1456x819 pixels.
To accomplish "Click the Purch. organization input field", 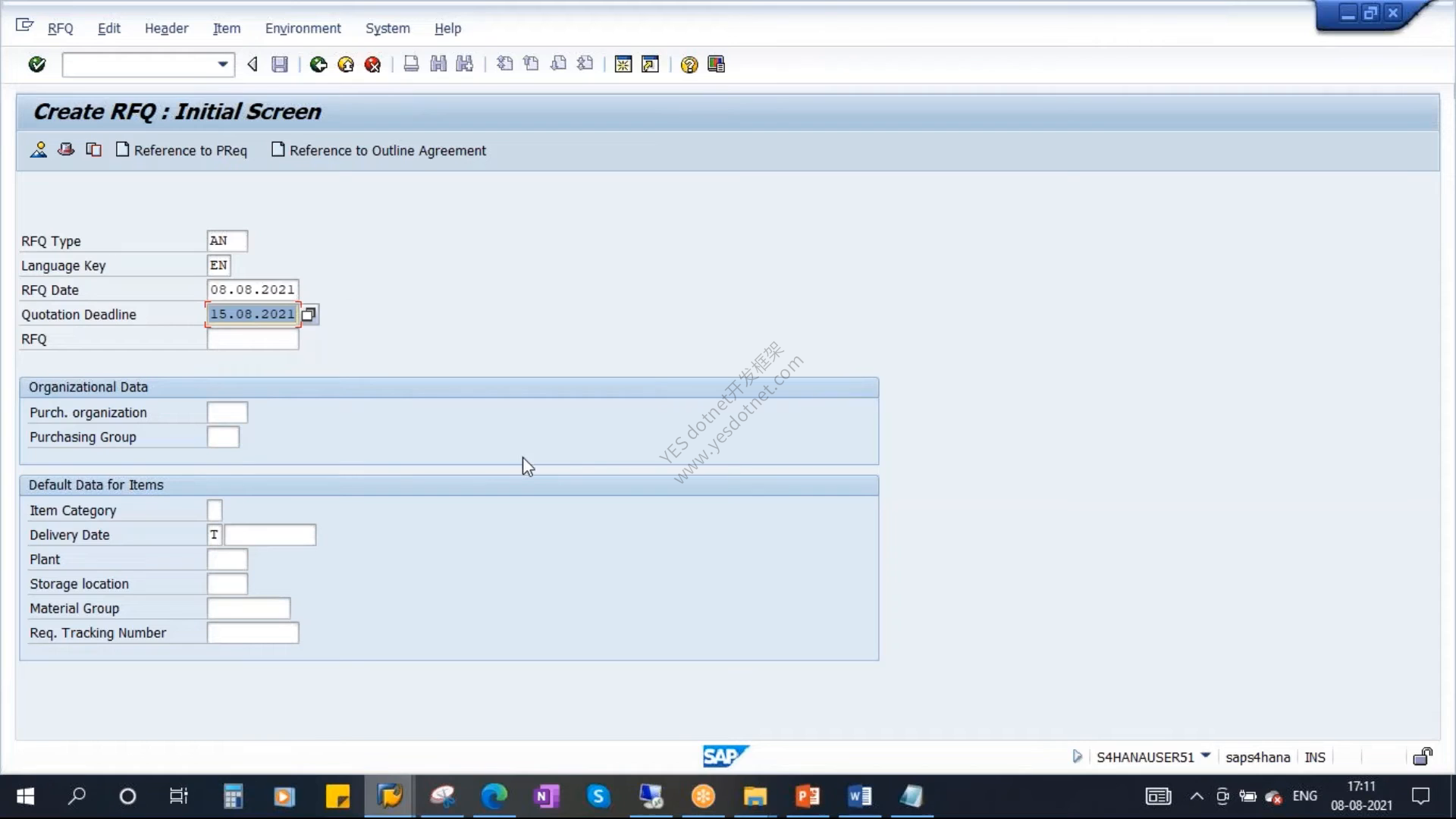I will click(x=227, y=413).
